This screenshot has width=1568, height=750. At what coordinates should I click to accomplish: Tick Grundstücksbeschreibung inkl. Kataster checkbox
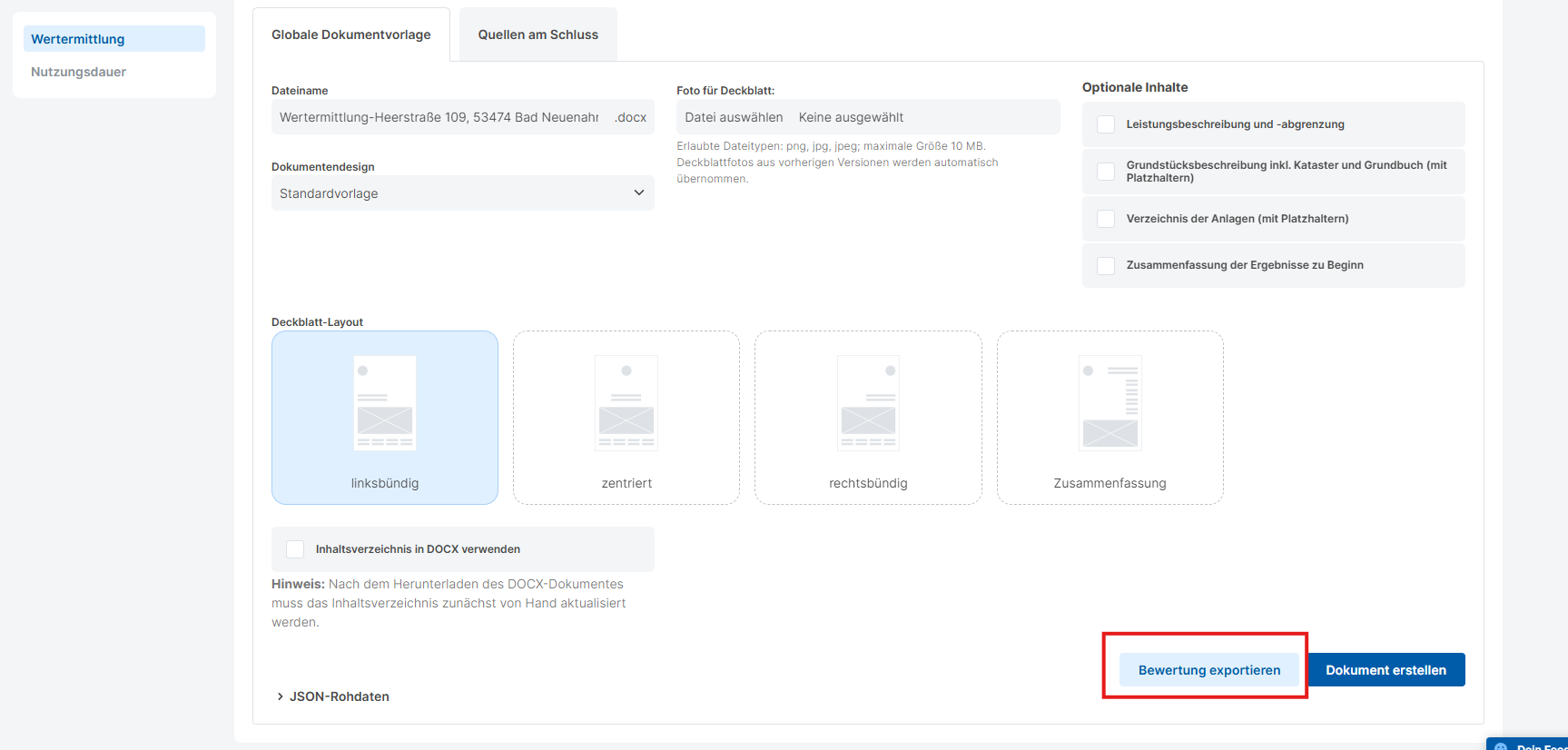[x=1106, y=172]
